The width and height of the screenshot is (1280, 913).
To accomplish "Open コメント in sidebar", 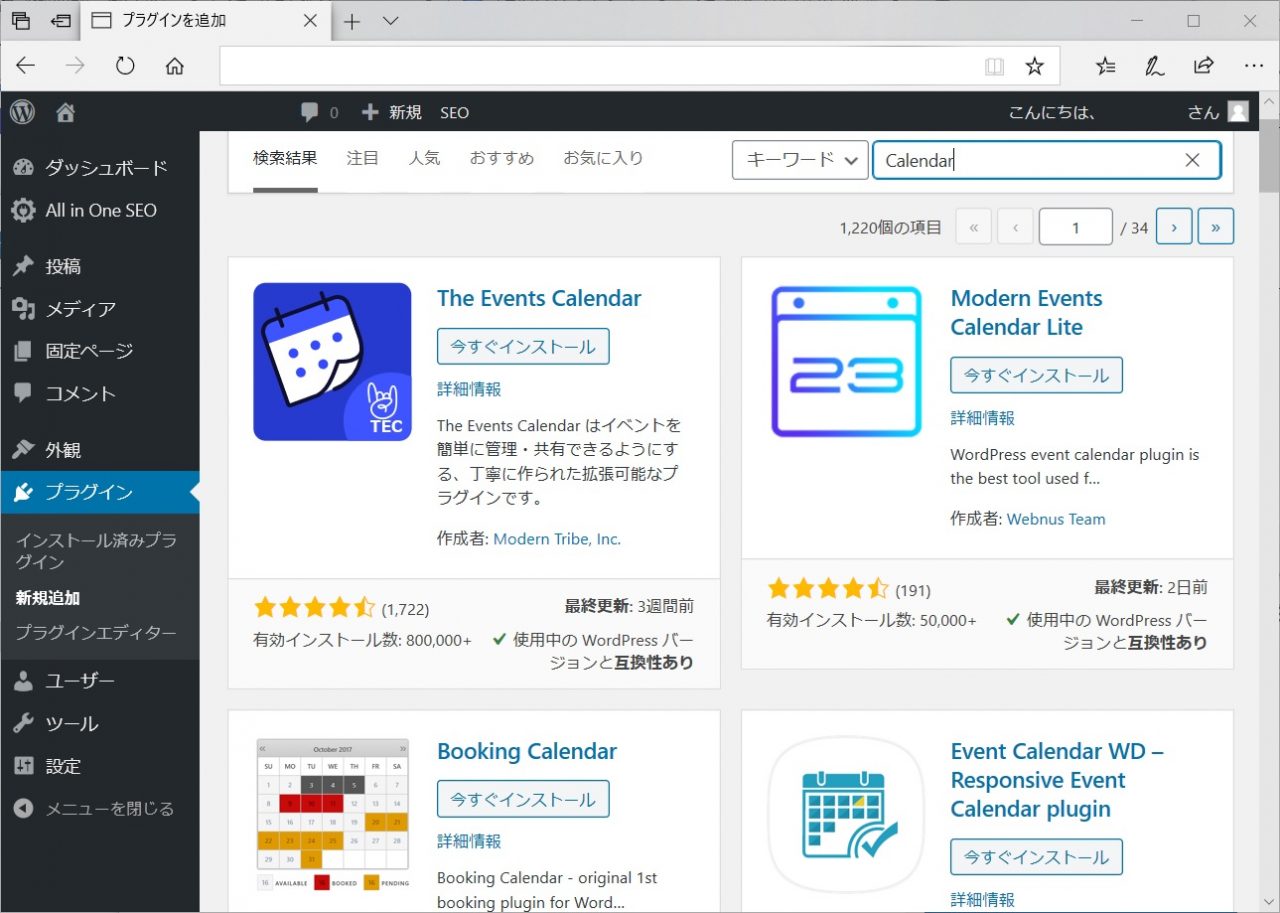I will point(100,393).
